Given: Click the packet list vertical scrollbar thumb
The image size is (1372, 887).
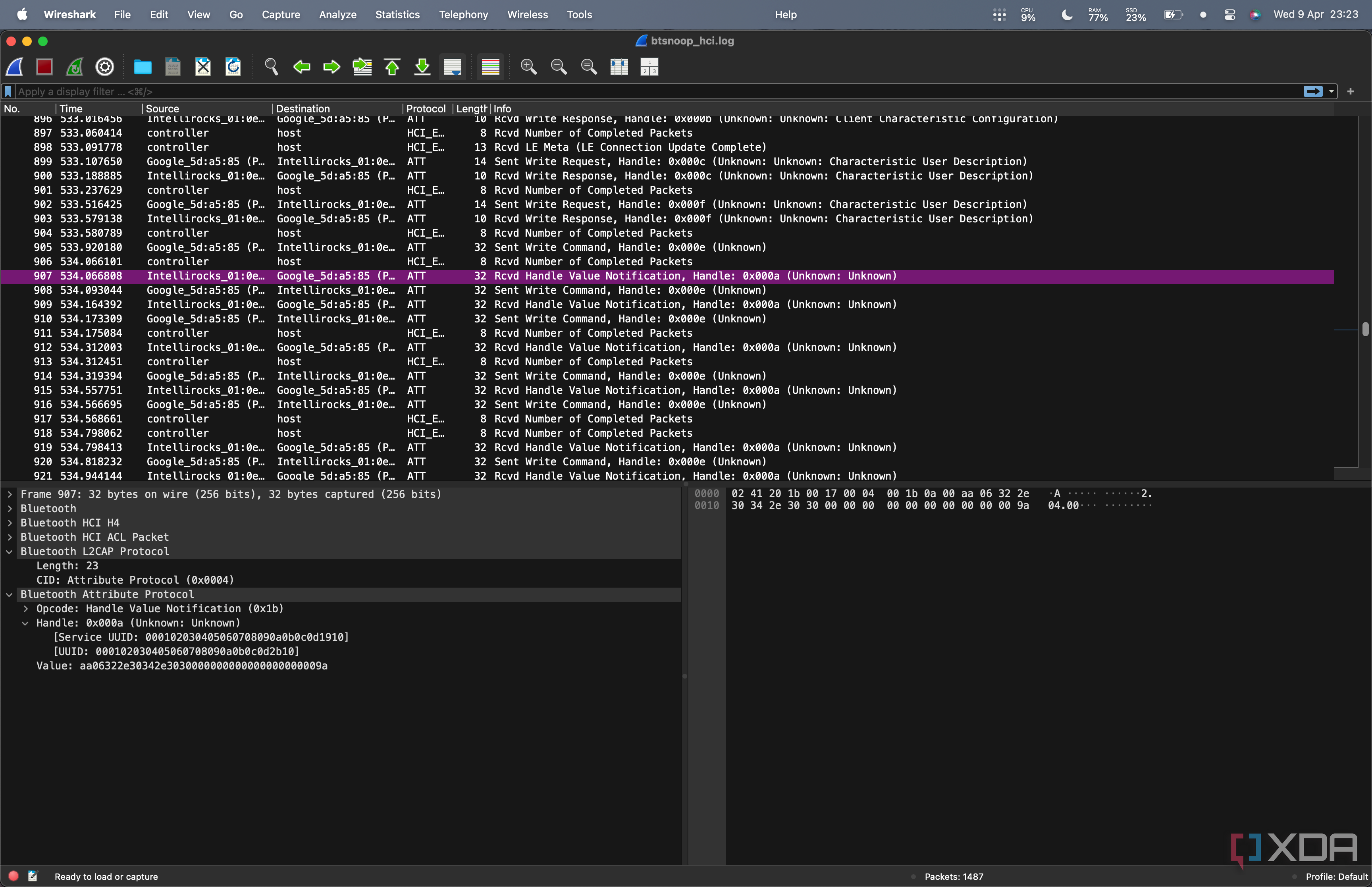Looking at the screenshot, I should [x=1365, y=330].
